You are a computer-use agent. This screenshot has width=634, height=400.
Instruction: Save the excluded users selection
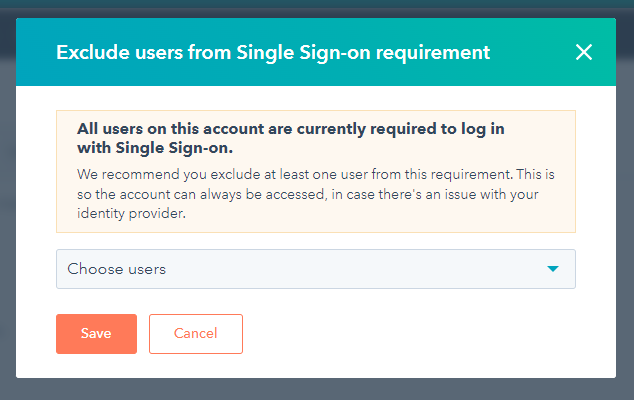click(96, 334)
